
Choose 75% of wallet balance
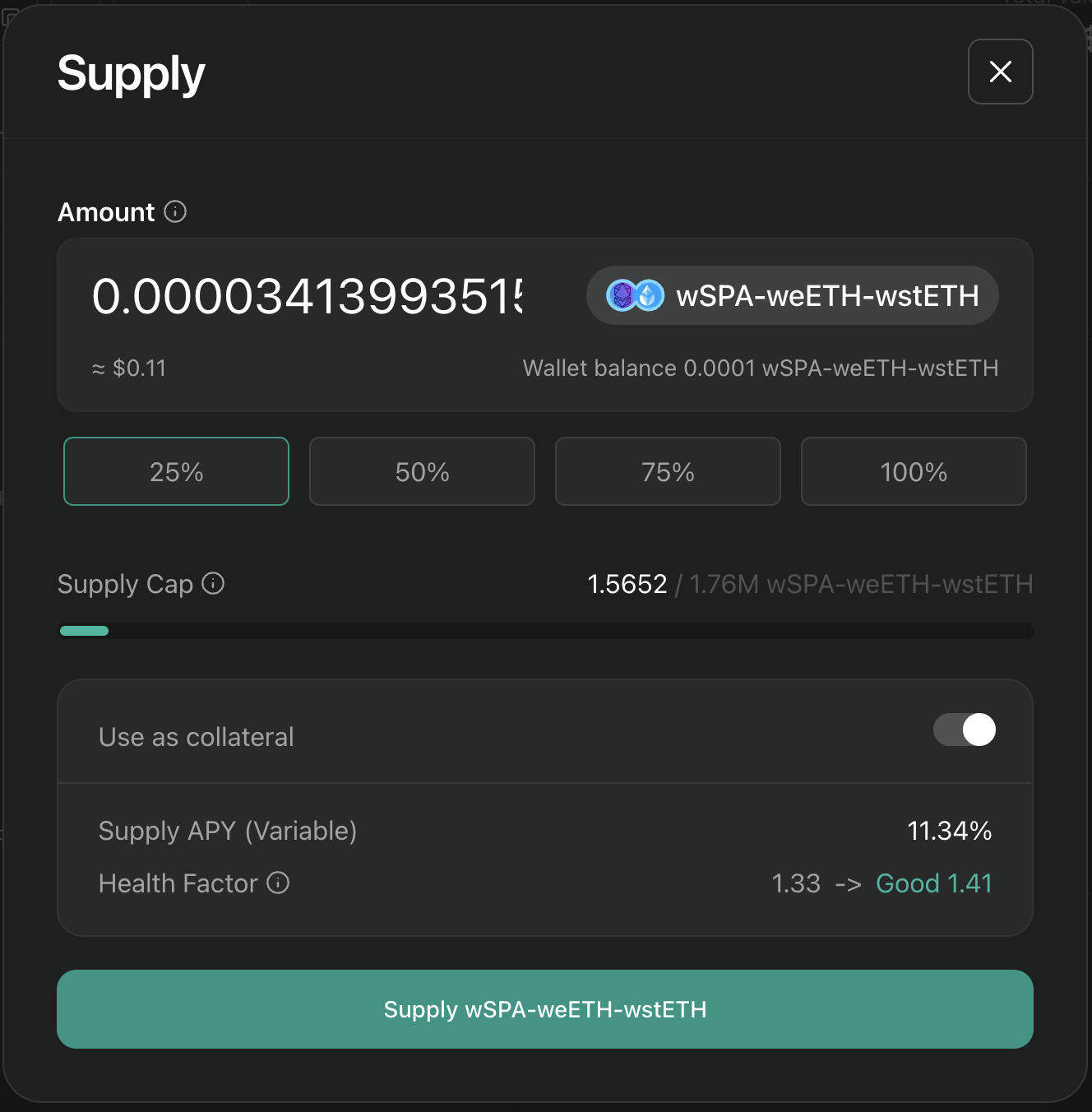tap(668, 472)
